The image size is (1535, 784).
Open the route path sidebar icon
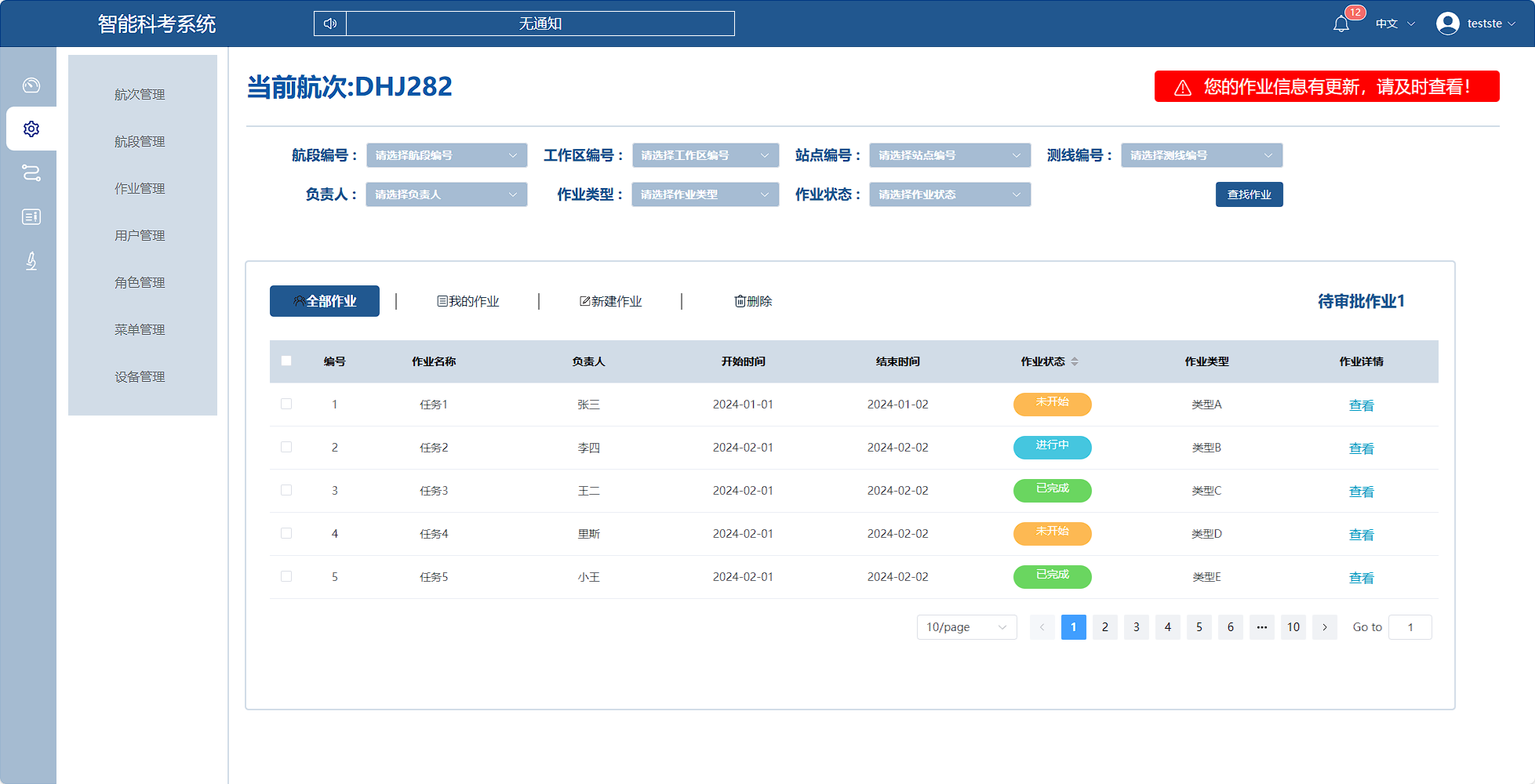(31, 172)
